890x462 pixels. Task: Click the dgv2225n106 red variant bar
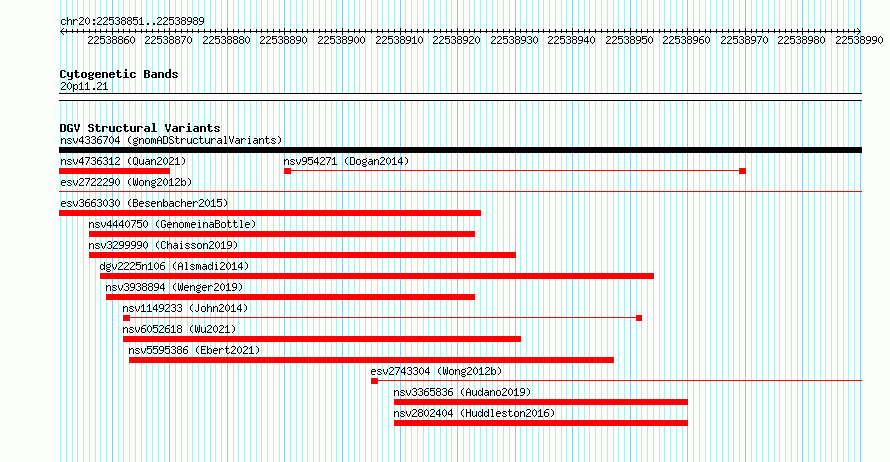point(377,276)
